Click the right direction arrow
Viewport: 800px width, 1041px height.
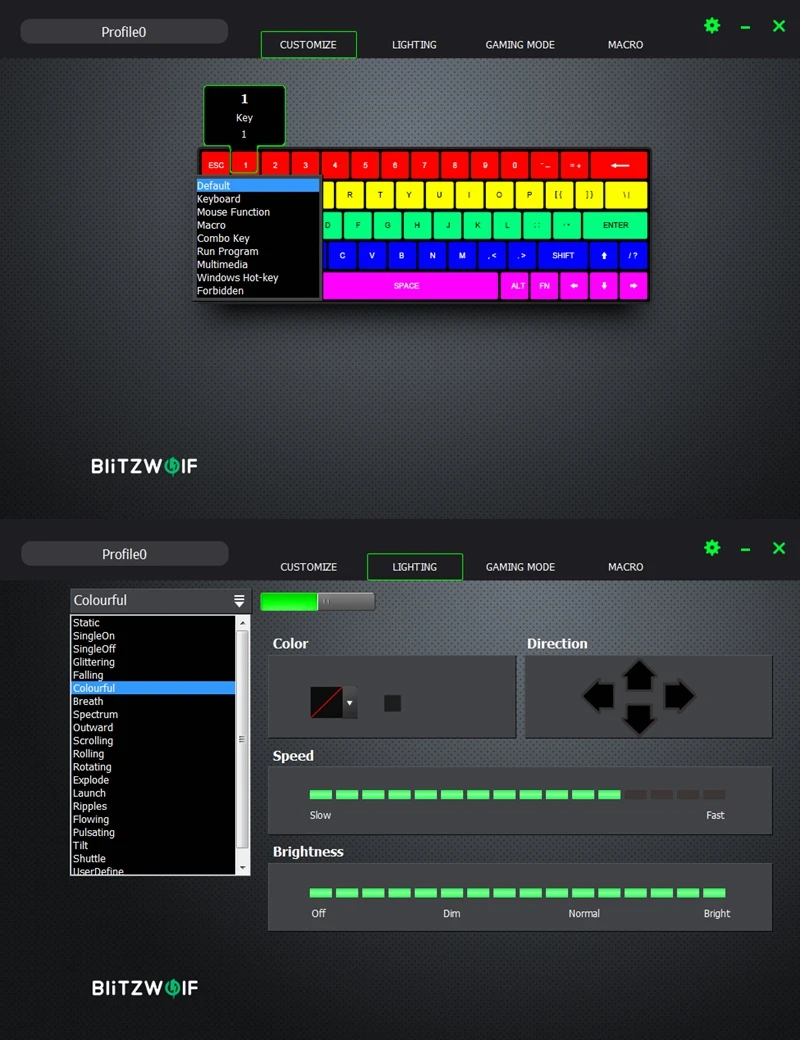679,696
